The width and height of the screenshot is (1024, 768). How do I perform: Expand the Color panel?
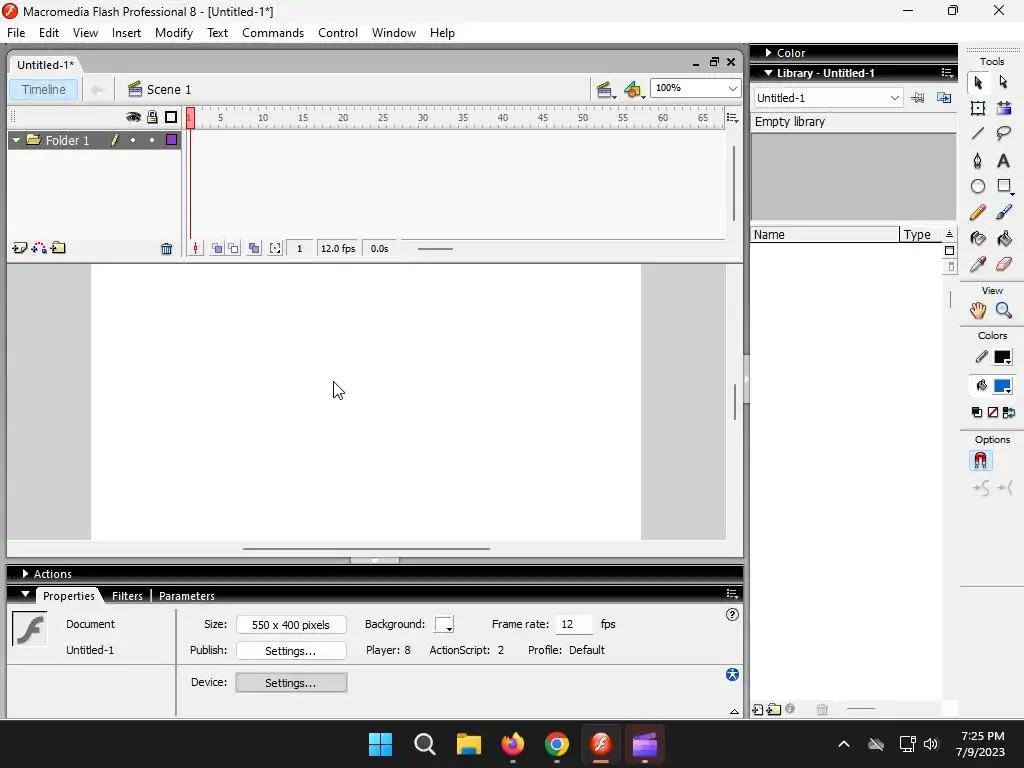[769, 52]
